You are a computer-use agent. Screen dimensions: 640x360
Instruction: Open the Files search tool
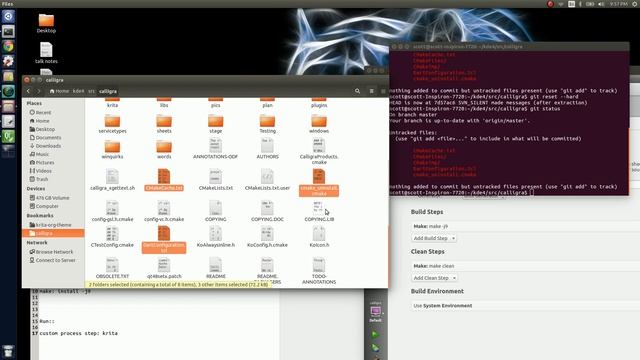(x=357, y=91)
